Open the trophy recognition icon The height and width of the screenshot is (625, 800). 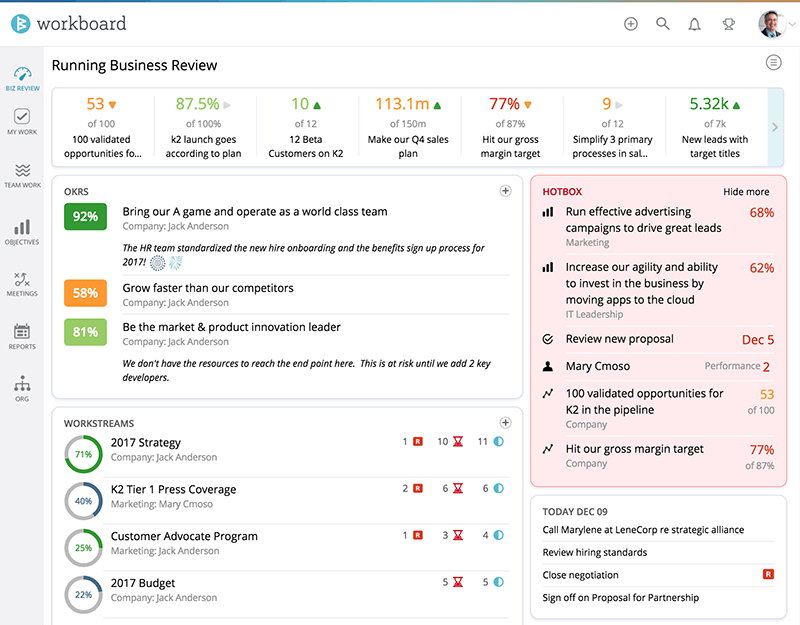click(729, 24)
